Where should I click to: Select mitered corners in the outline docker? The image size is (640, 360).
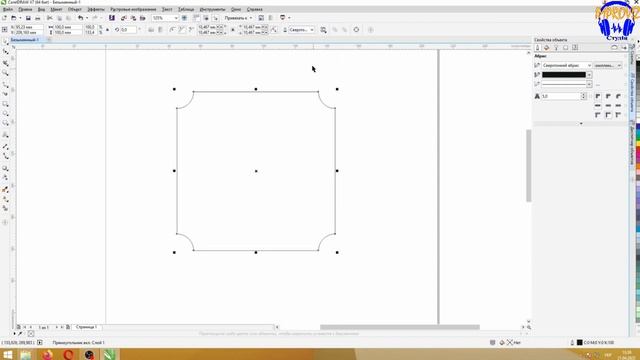click(598, 96)
